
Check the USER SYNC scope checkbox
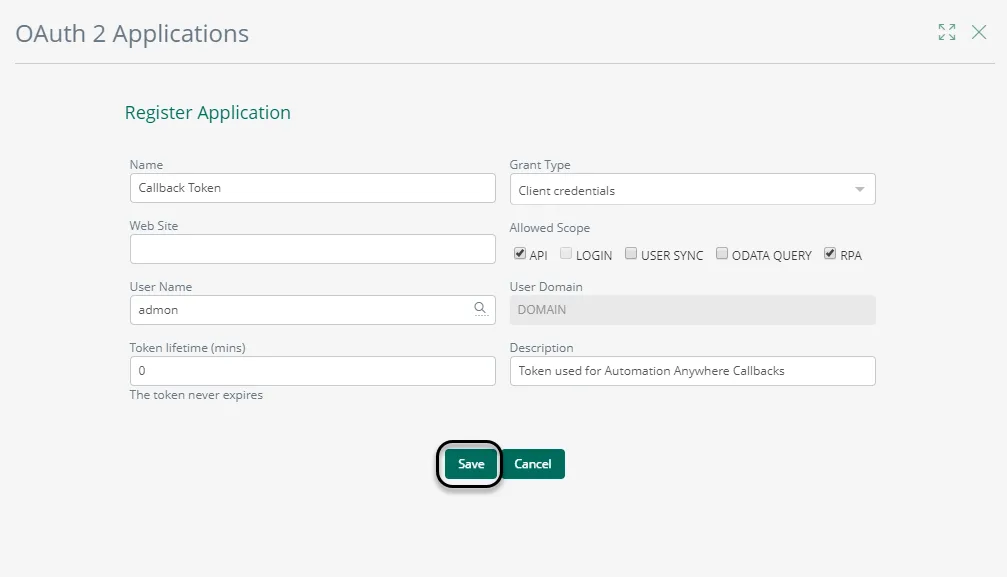pyautogui.click(x=631, y=254)
